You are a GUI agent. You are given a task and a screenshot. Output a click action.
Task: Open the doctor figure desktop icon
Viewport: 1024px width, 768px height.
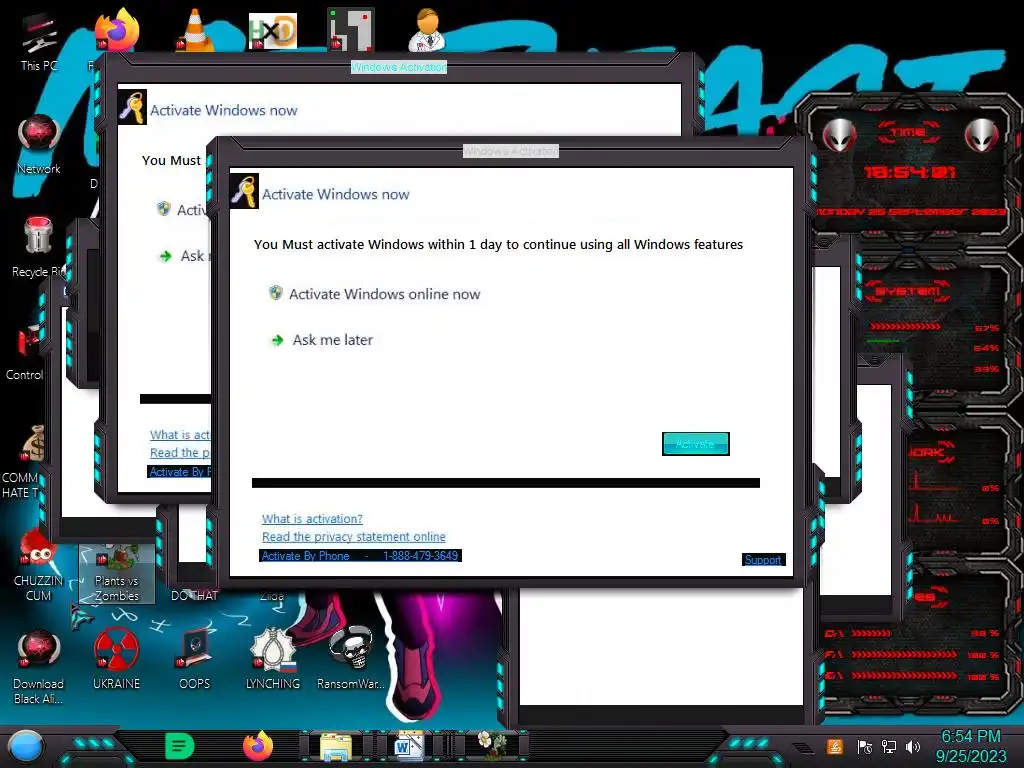click(428, 30)
